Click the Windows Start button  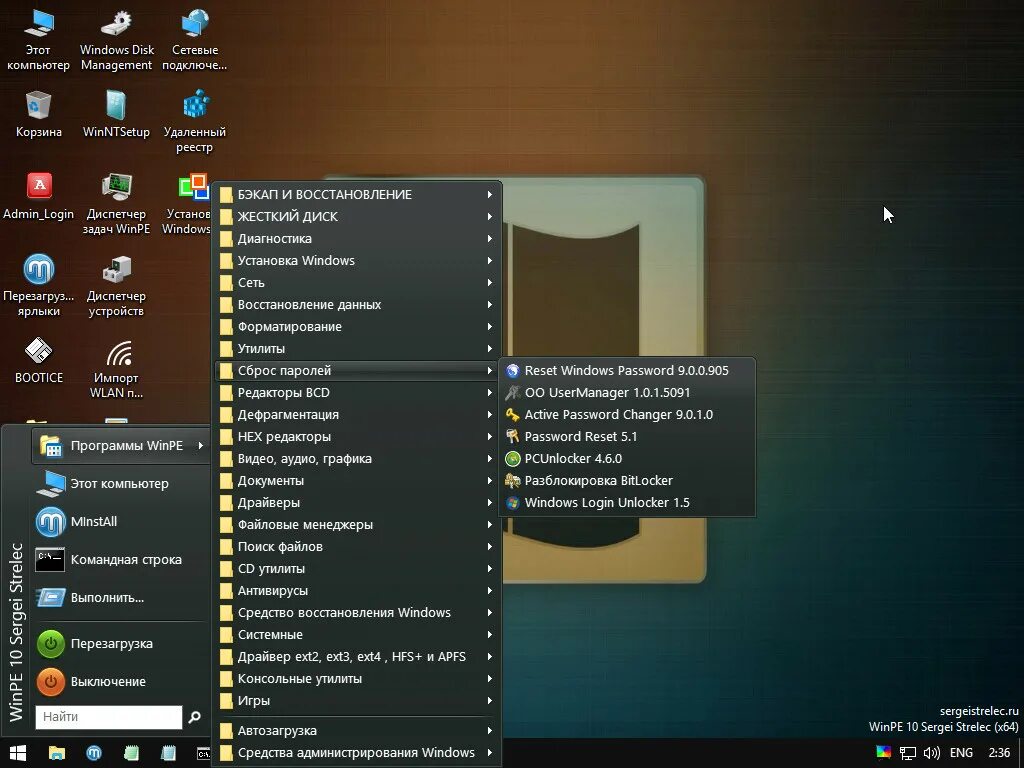pyautogui.click(x=18, y=754)
